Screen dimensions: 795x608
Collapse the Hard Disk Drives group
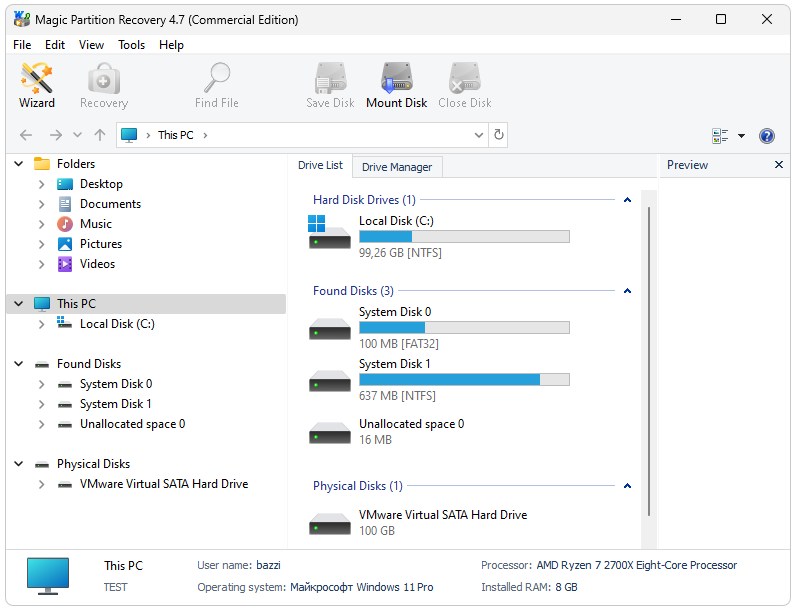click(x=627, y=200)
